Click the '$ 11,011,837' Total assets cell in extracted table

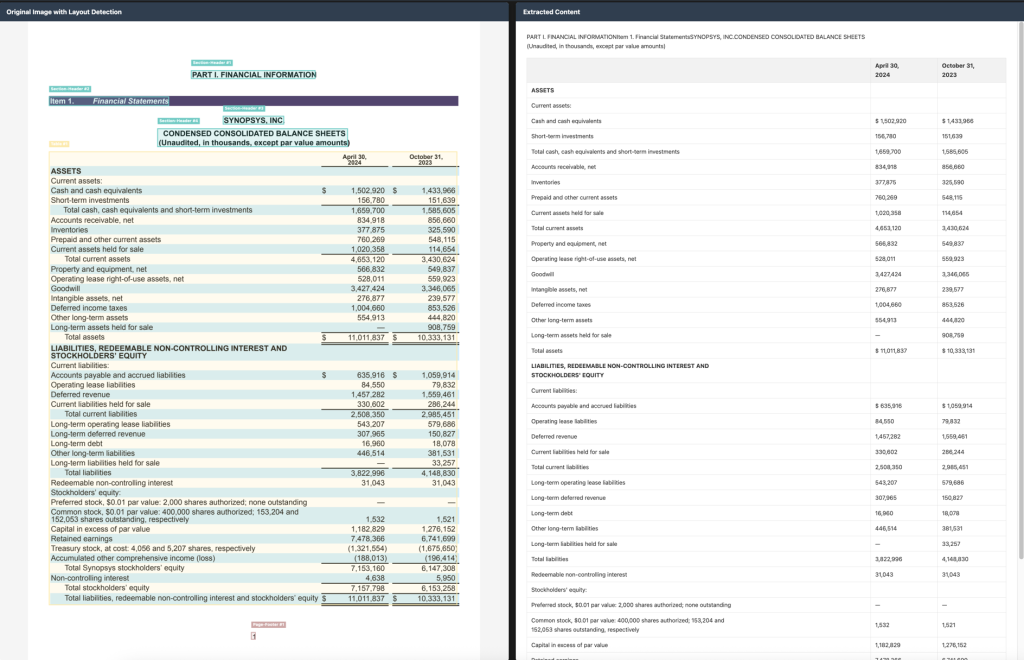click(890, 351)
